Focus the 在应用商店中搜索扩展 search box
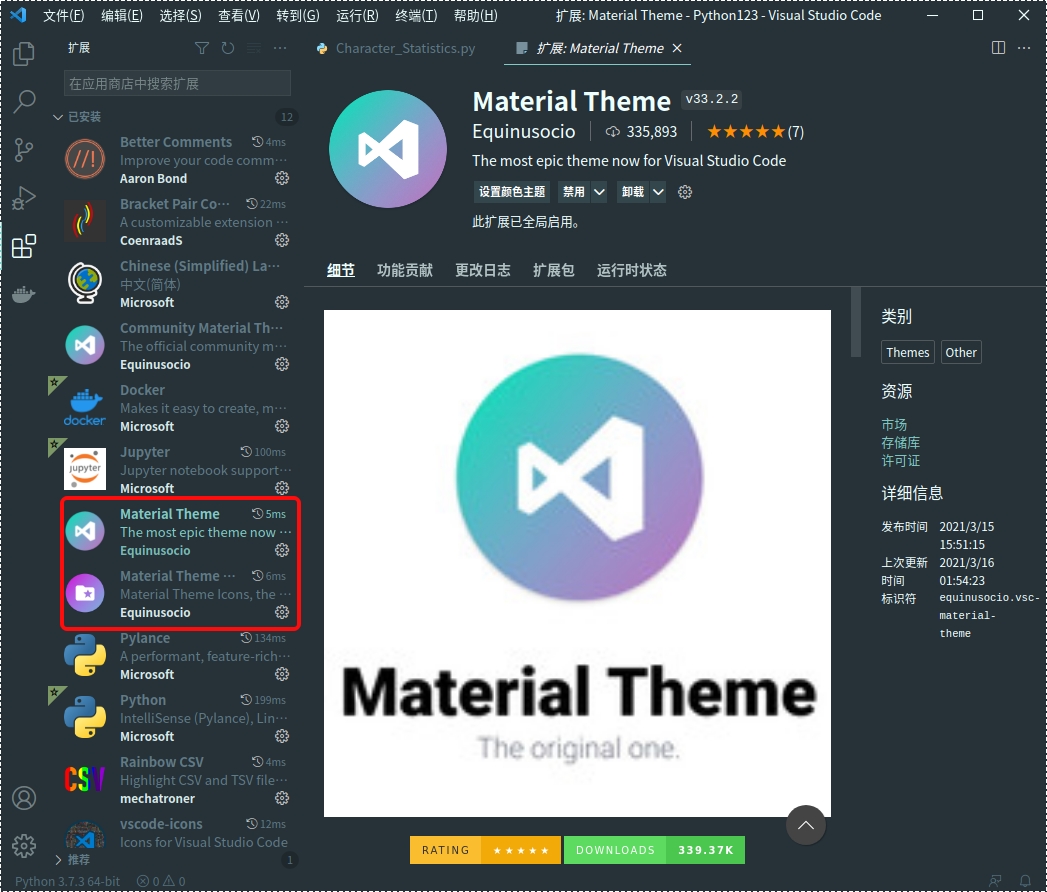Screen dimensions: 1047x892 (x=177, y=84)
